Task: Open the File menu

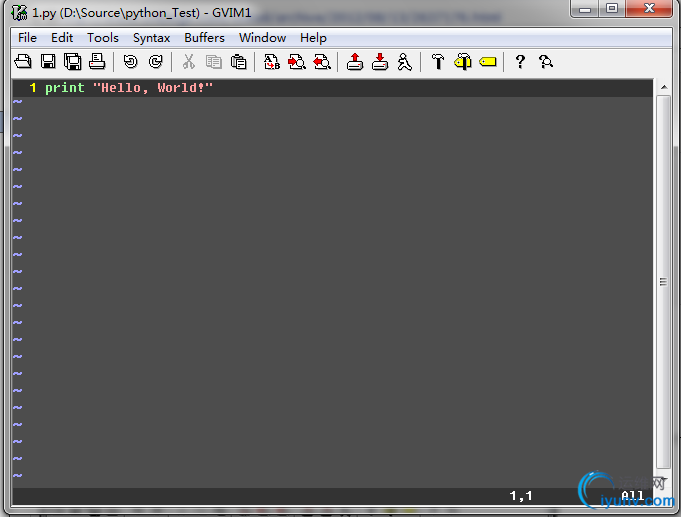Action: point(27,38)
